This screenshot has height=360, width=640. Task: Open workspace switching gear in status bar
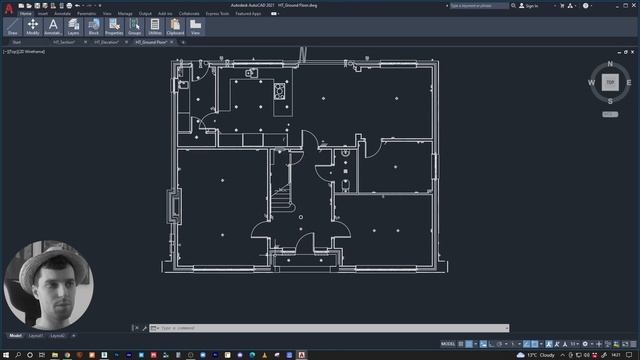585,344
